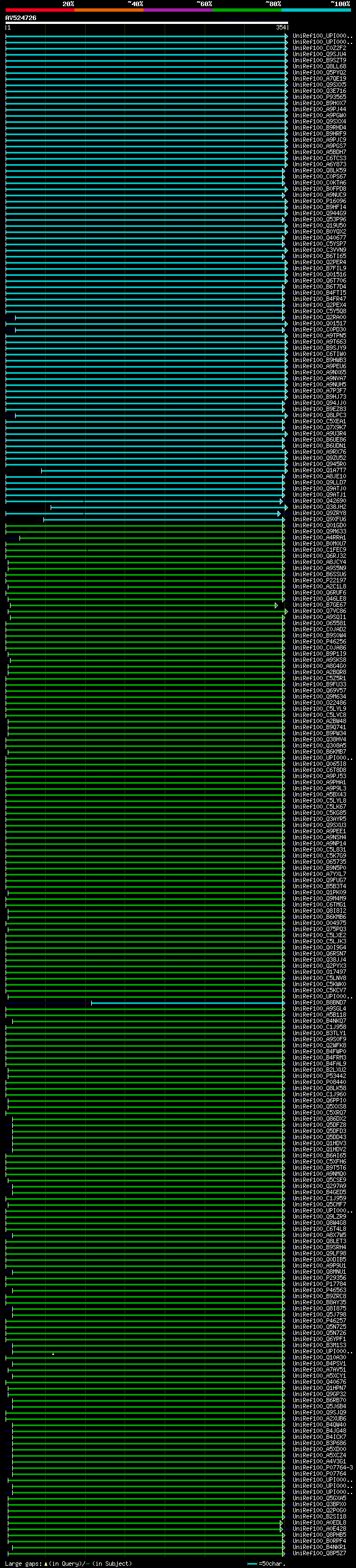This screenshot has width=356, height=1568.
Task: Select the UniRef100_P93565 label
Action: 319,97
